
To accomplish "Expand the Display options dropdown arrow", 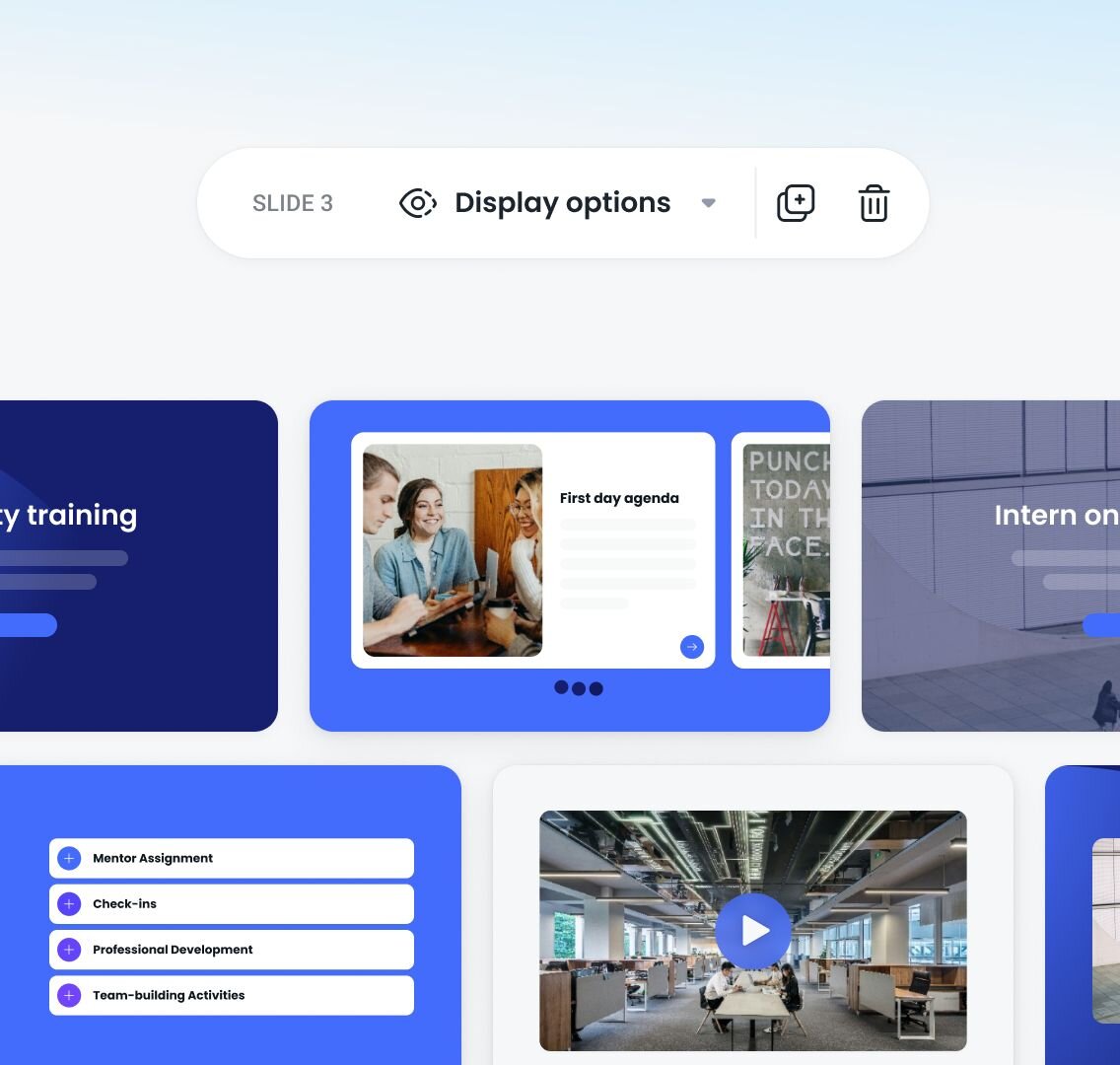I will [x=708, y=203].
